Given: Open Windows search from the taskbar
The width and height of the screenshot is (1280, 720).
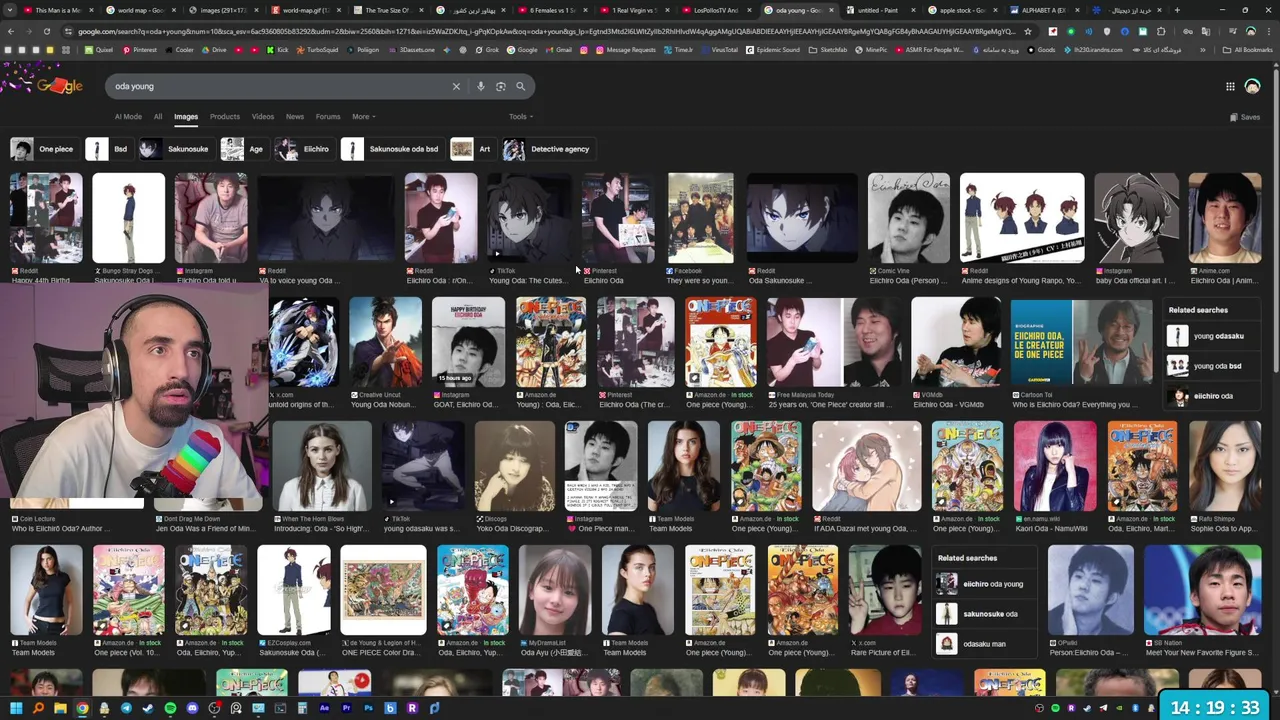Looking at the screenshot, I should (x=38, y=708).
